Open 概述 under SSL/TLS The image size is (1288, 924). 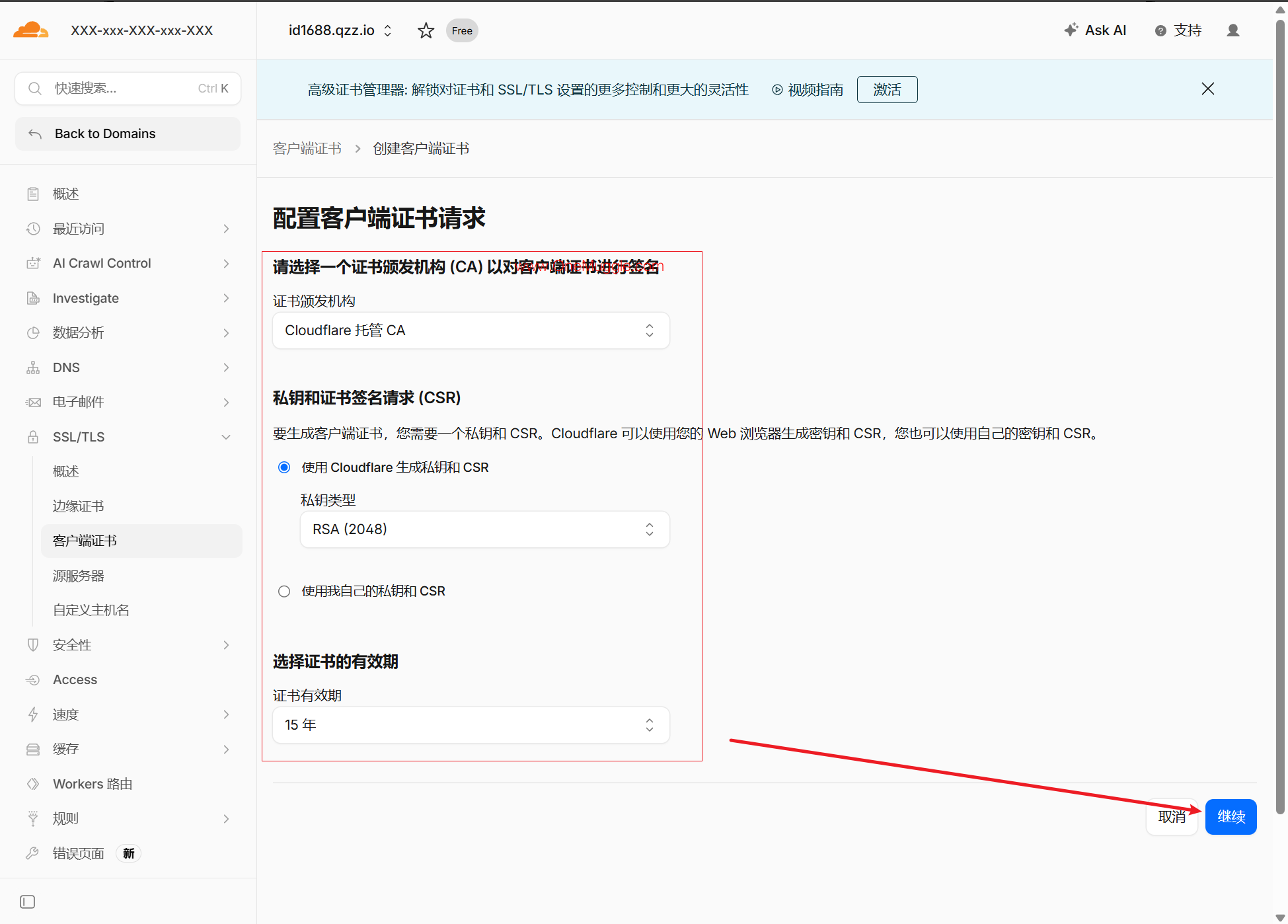point(141,471)
